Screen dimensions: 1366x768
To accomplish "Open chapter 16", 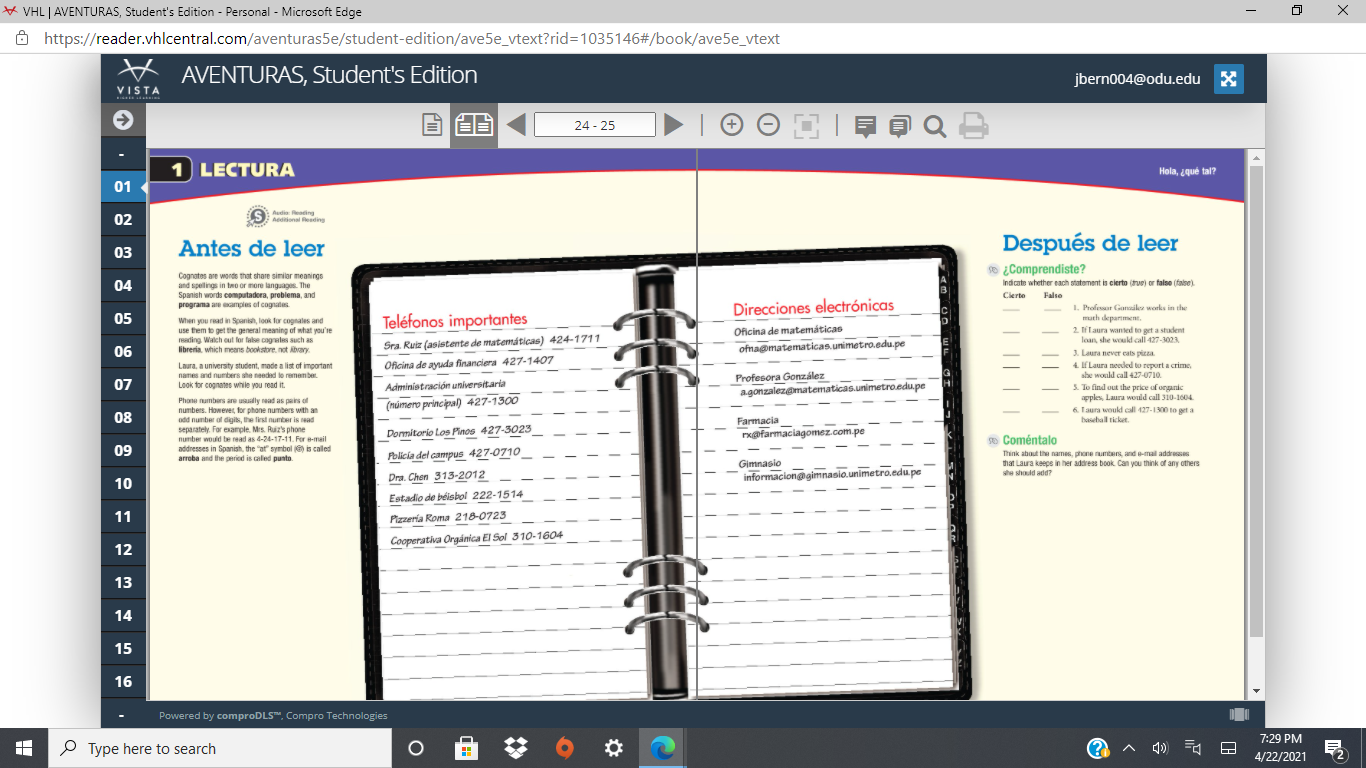I will click(x=123, y=682).
